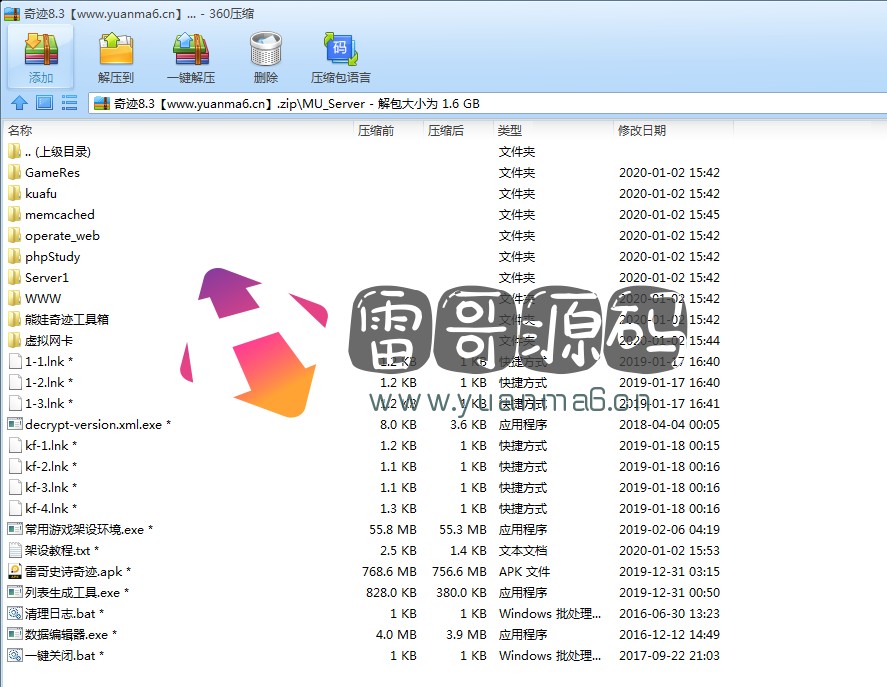Select the 虚拟网卡 folder icon

15,340
